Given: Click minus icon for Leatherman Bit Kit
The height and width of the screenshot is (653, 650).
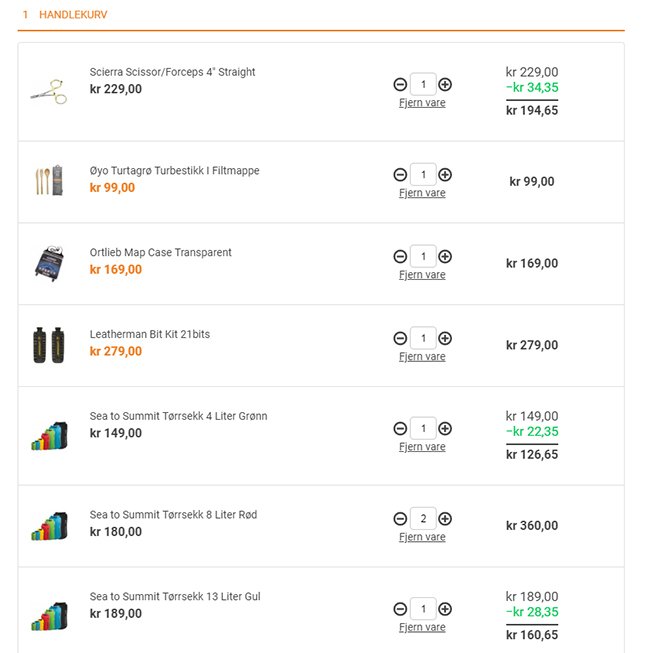Looking at the screenshot, I should pyautogui.click(x=400, y=339).
